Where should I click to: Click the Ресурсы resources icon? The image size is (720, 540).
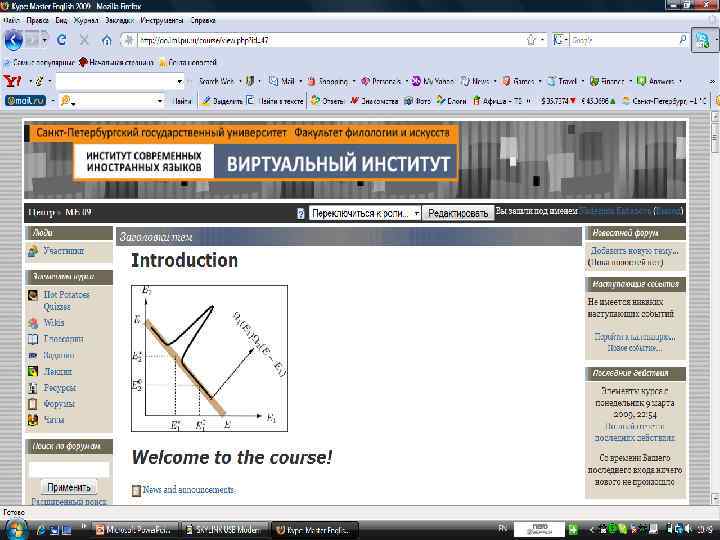pyautogui.click(x=33, y=388)
